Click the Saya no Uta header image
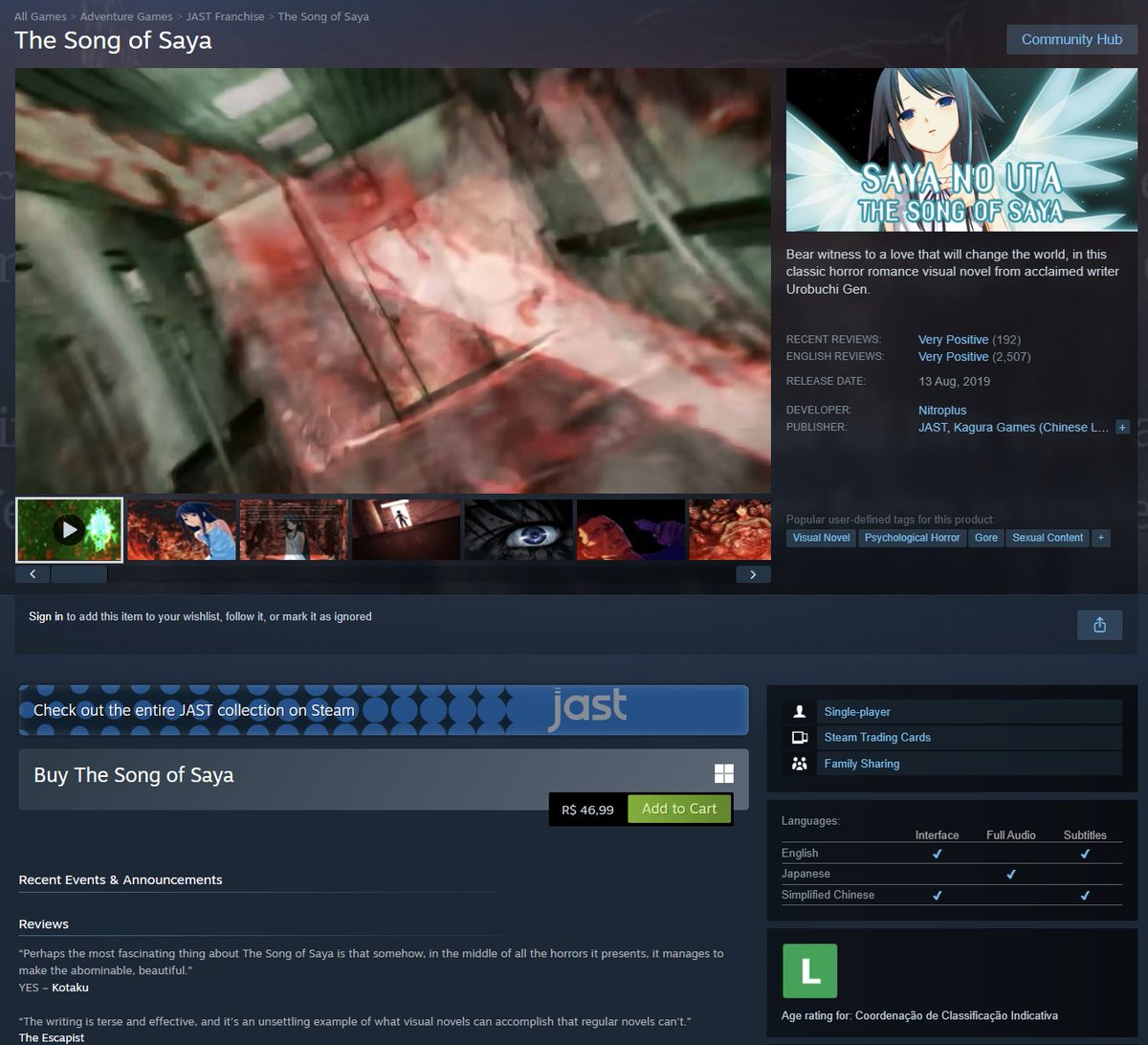The width and height of the screenshot is (1148, 1045). click(x=961, y=150)
